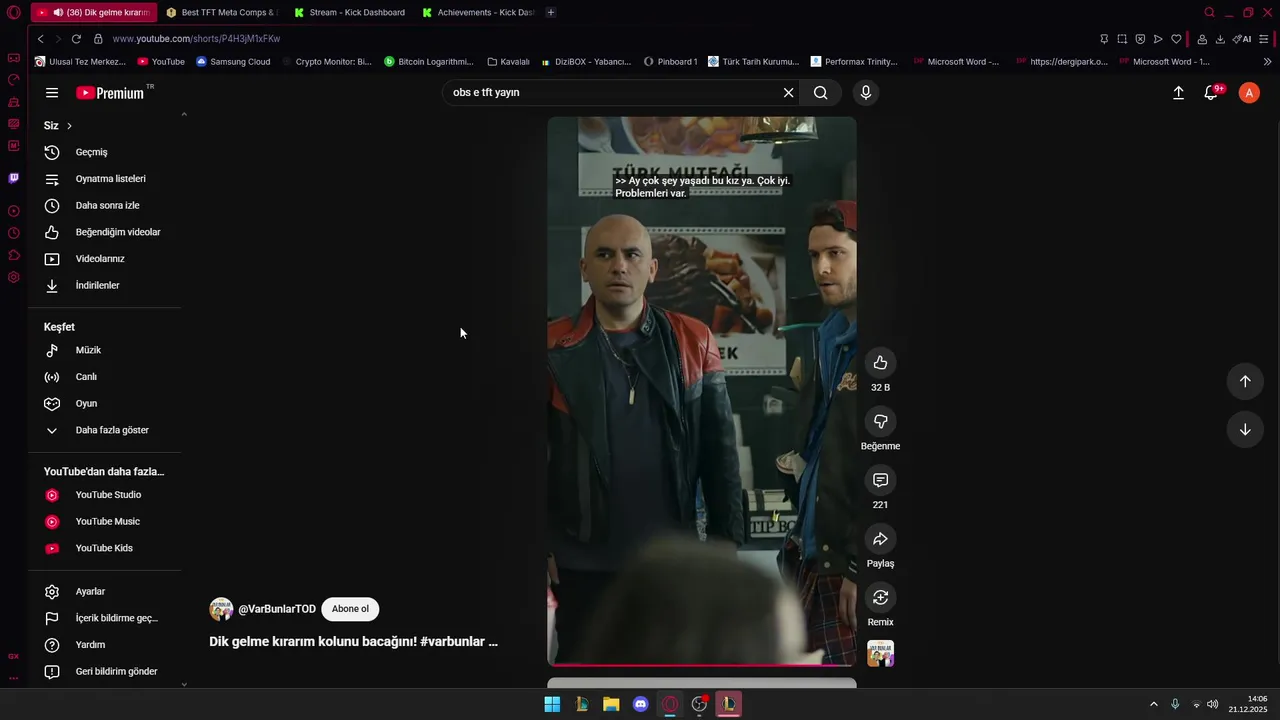Subscribe with the Abone ol button
Viewport: 1280px width, 720px height.
point(350,609)
